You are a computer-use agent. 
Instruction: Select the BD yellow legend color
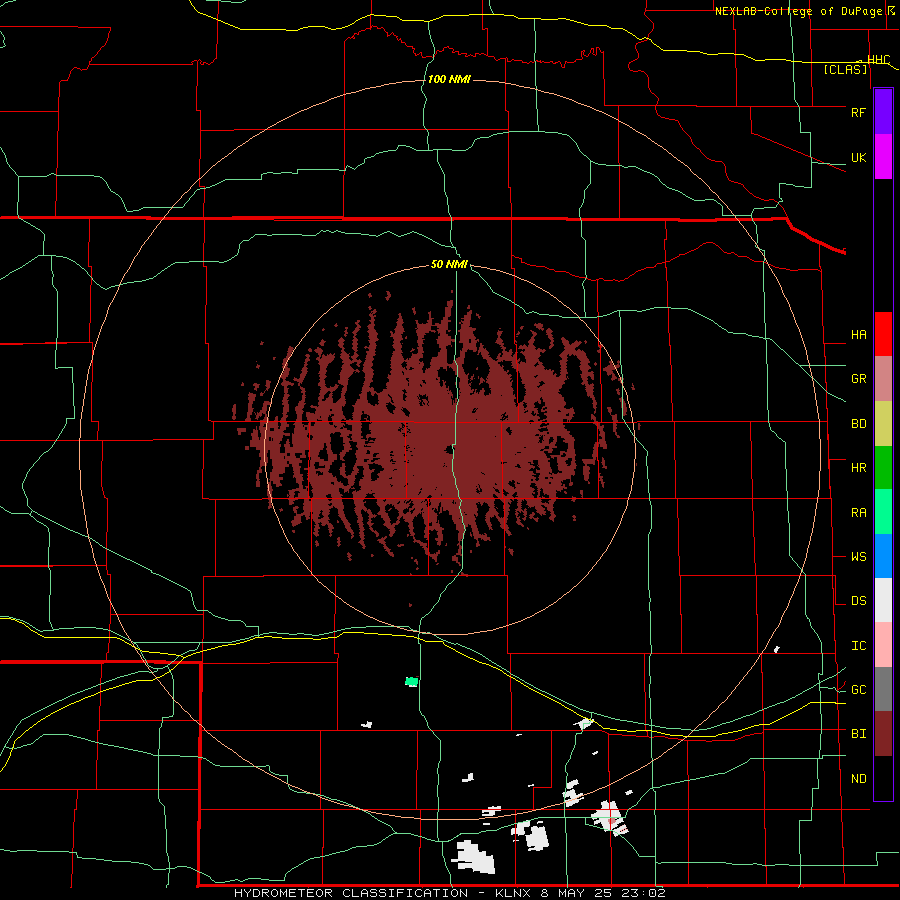[x=883, y=424]
